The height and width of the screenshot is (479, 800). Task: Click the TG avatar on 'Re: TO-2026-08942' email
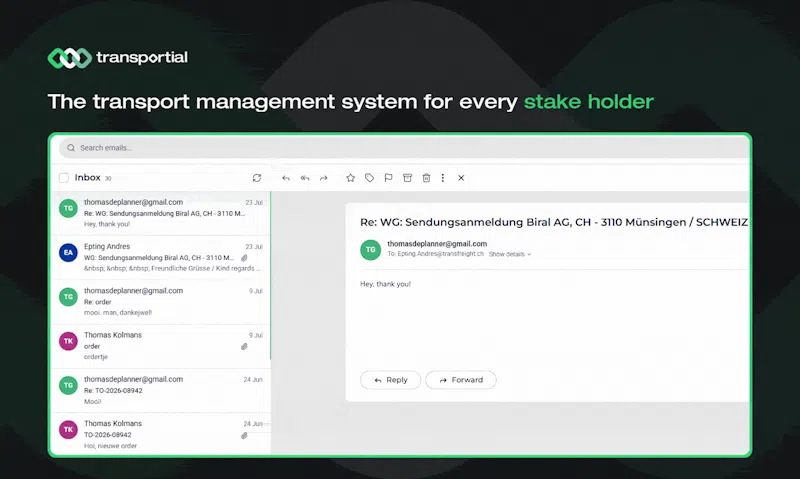click(68, 386)
